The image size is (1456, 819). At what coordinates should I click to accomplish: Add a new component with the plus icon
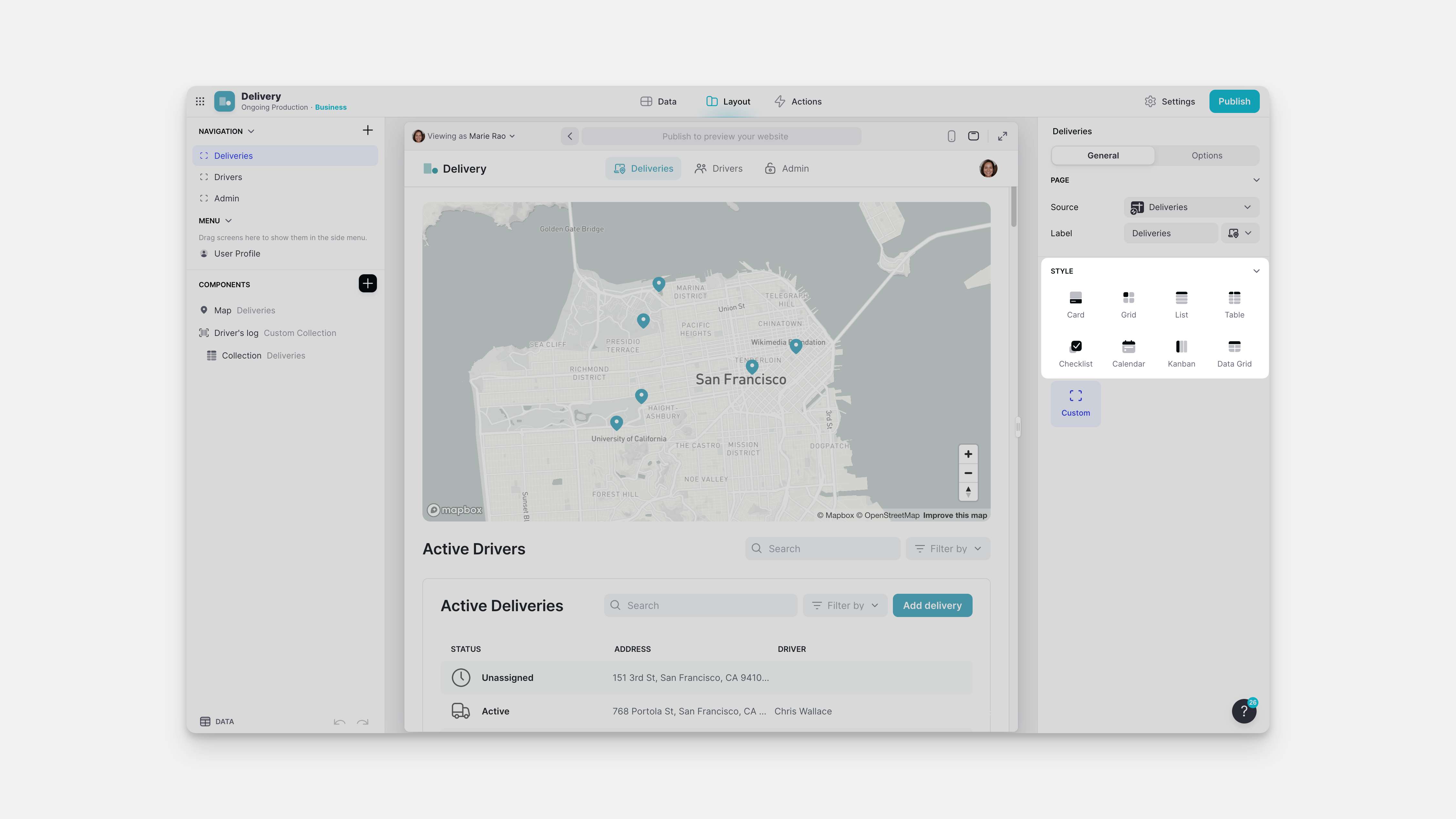coord(368,283)
